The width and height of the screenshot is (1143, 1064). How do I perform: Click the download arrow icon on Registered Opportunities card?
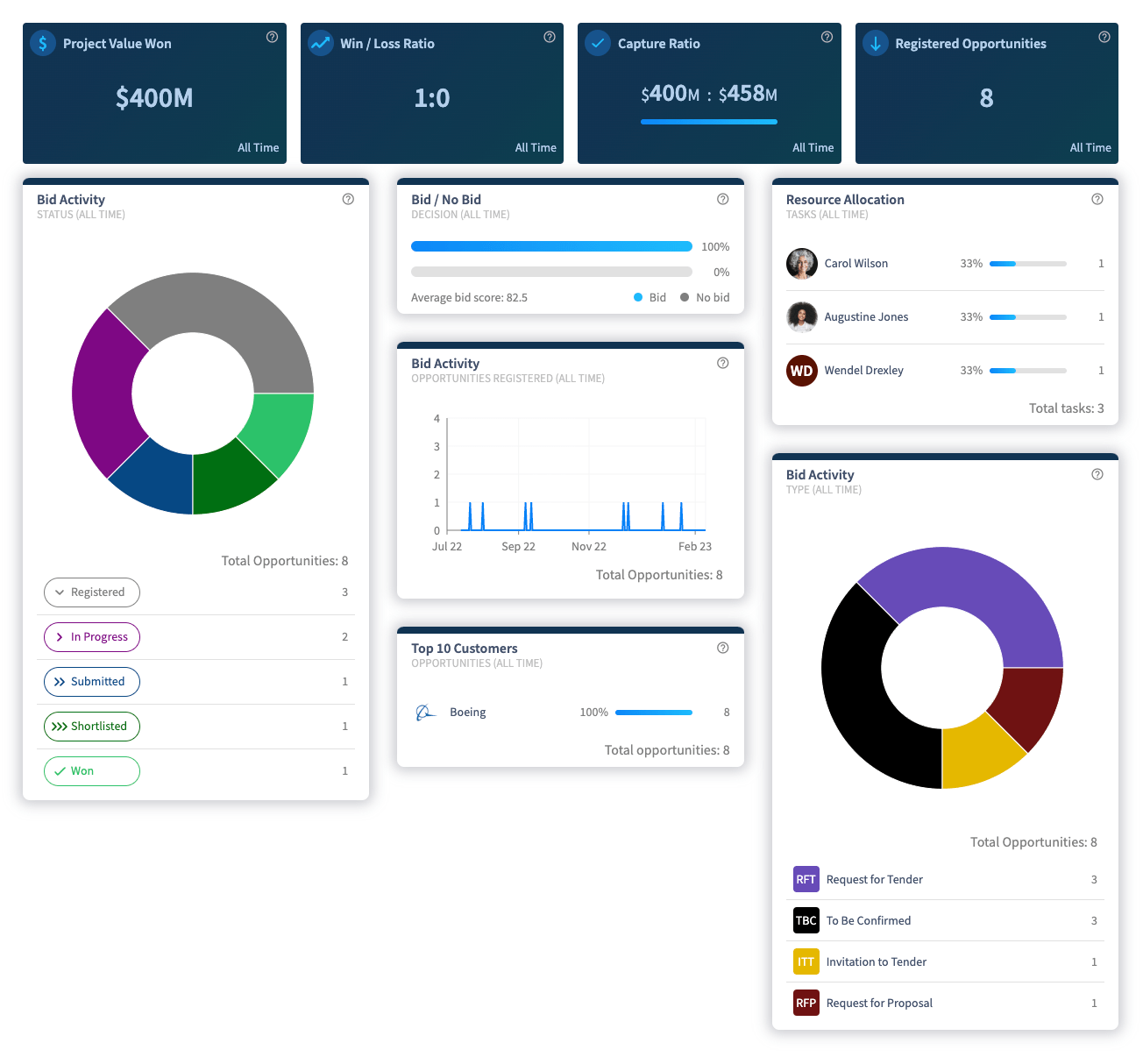[x=875, y=42]
